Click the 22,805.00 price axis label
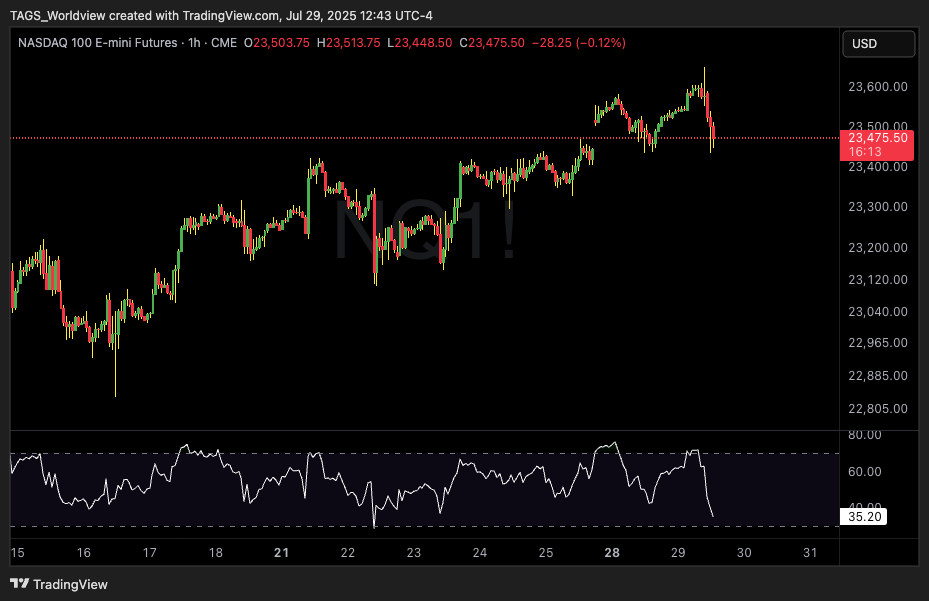 [x=877, y=408]
